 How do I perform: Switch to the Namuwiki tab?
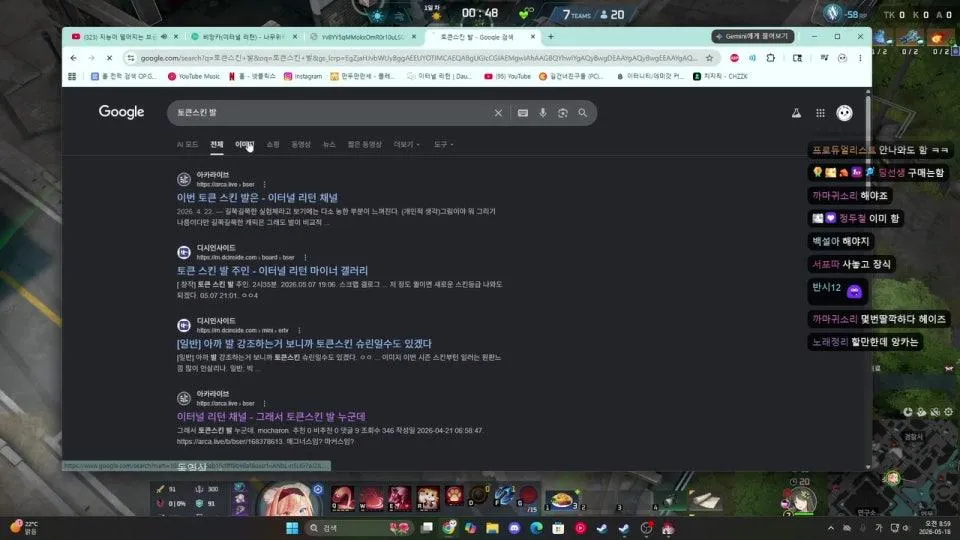[x=243, y=37]
